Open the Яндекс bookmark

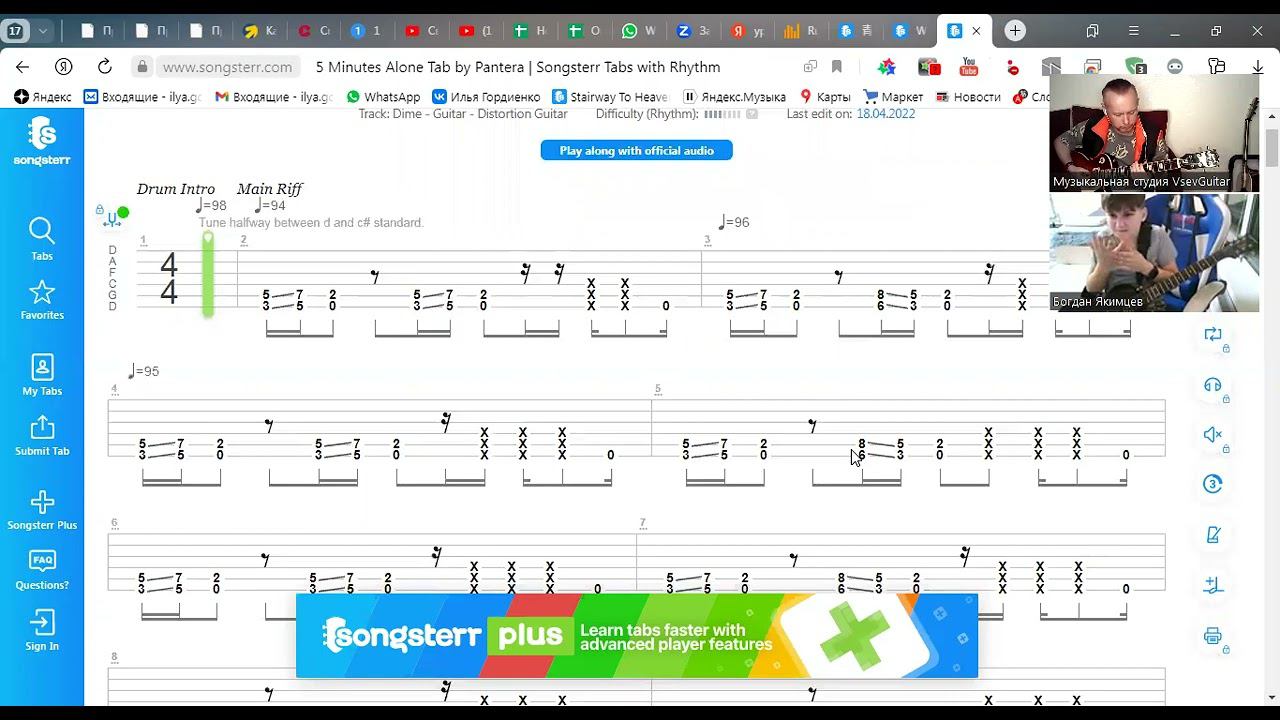pyautogui.click(x=43, y=97)
